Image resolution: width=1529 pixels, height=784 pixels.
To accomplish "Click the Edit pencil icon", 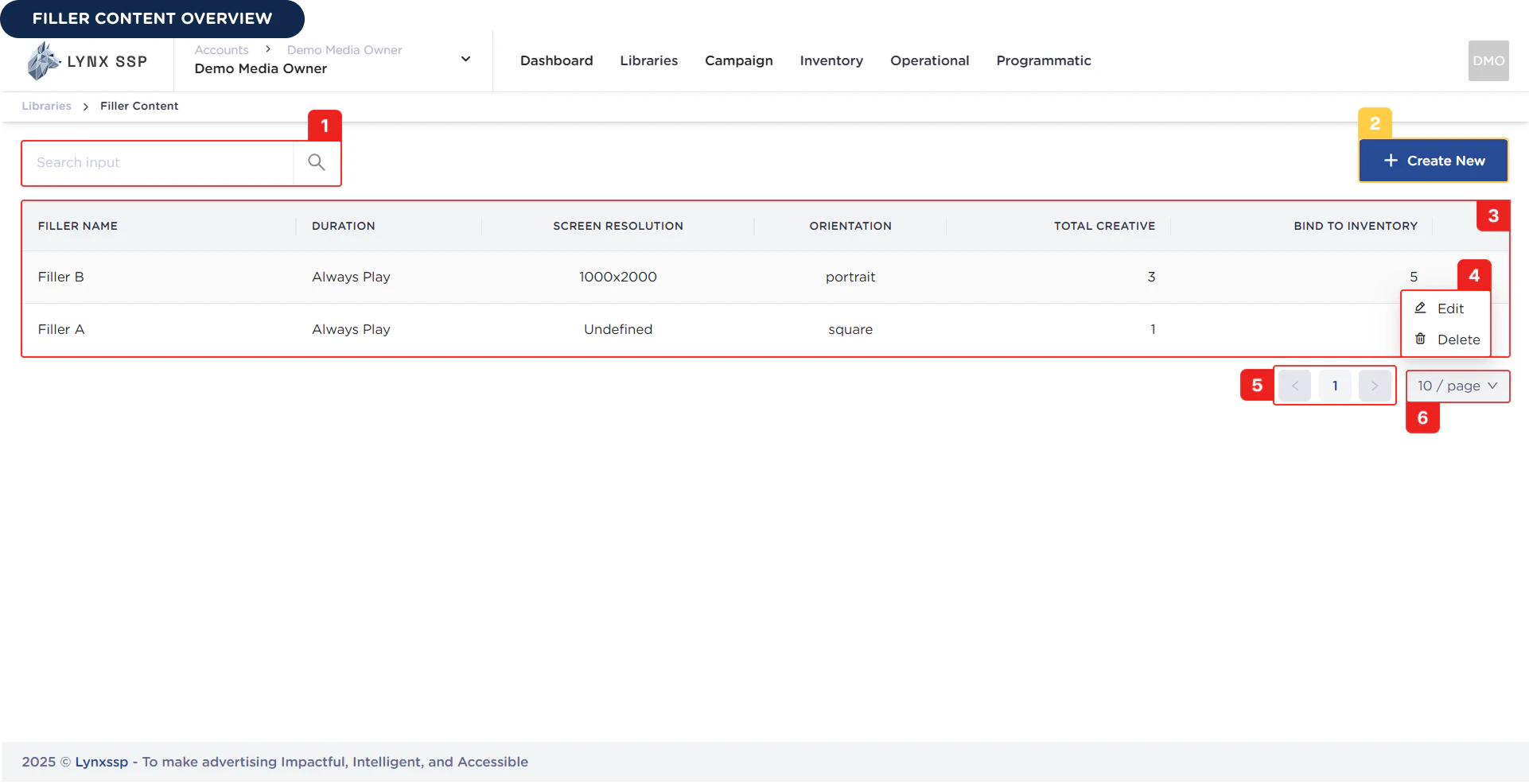I will pos(1420,308).
